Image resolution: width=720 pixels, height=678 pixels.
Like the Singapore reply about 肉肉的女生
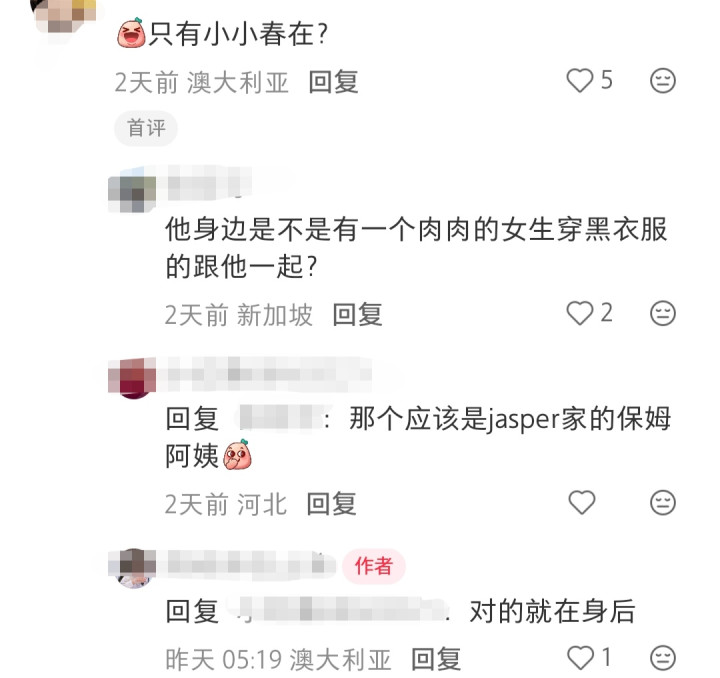(x=580, y=313)
